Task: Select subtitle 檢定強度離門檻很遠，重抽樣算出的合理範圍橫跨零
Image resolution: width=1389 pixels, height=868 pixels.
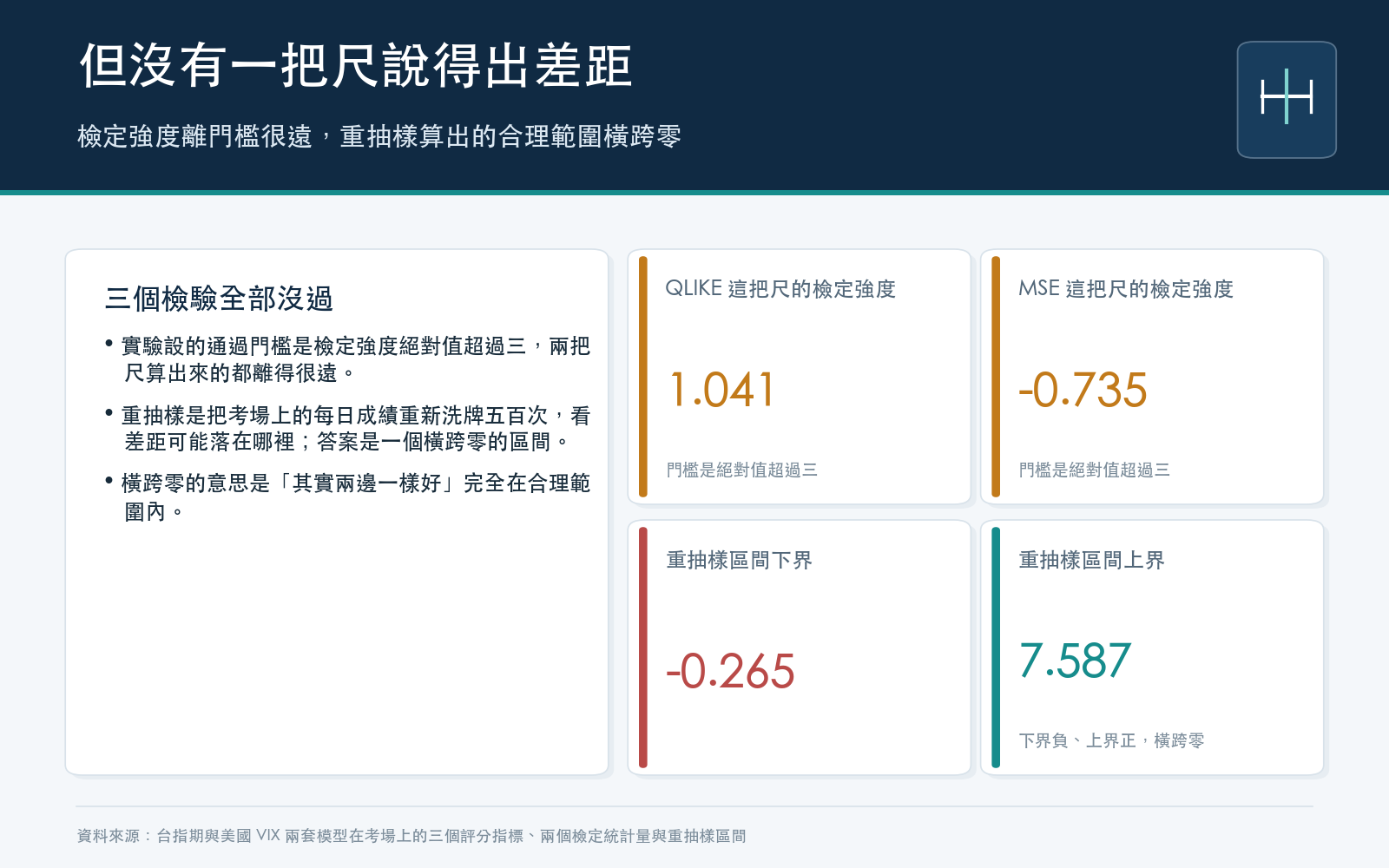Action: point(379,136)
